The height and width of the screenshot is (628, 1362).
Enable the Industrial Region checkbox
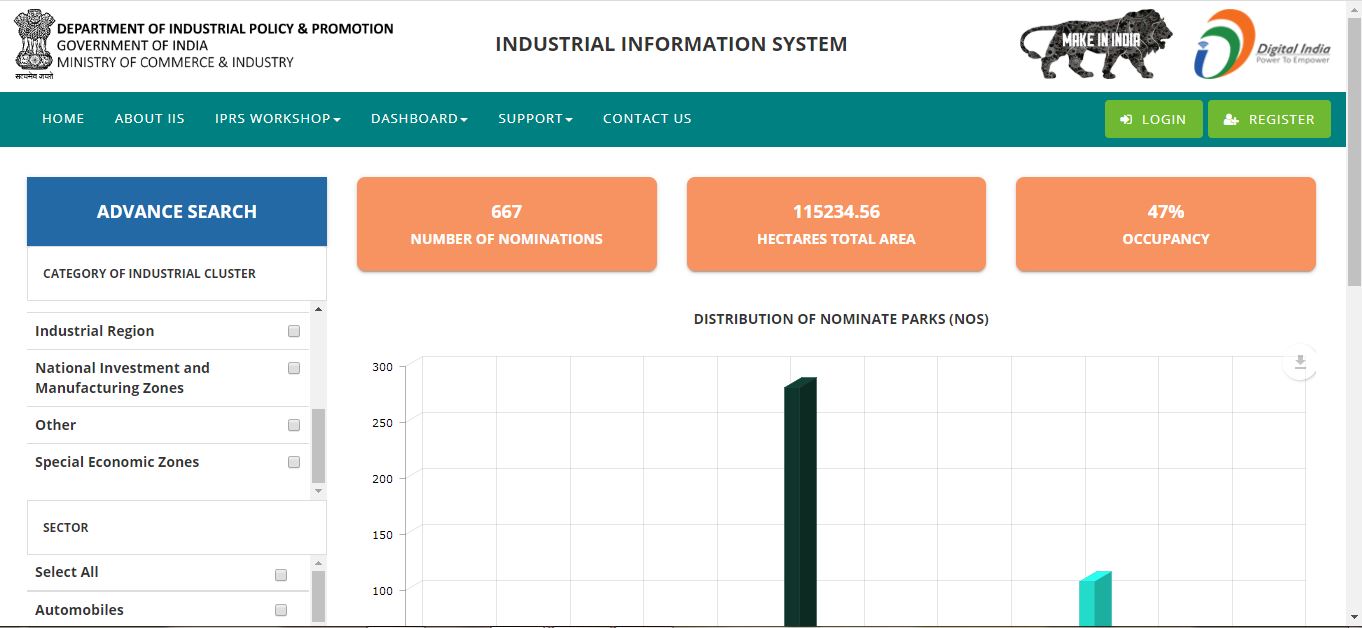click(x=293, y=330)
